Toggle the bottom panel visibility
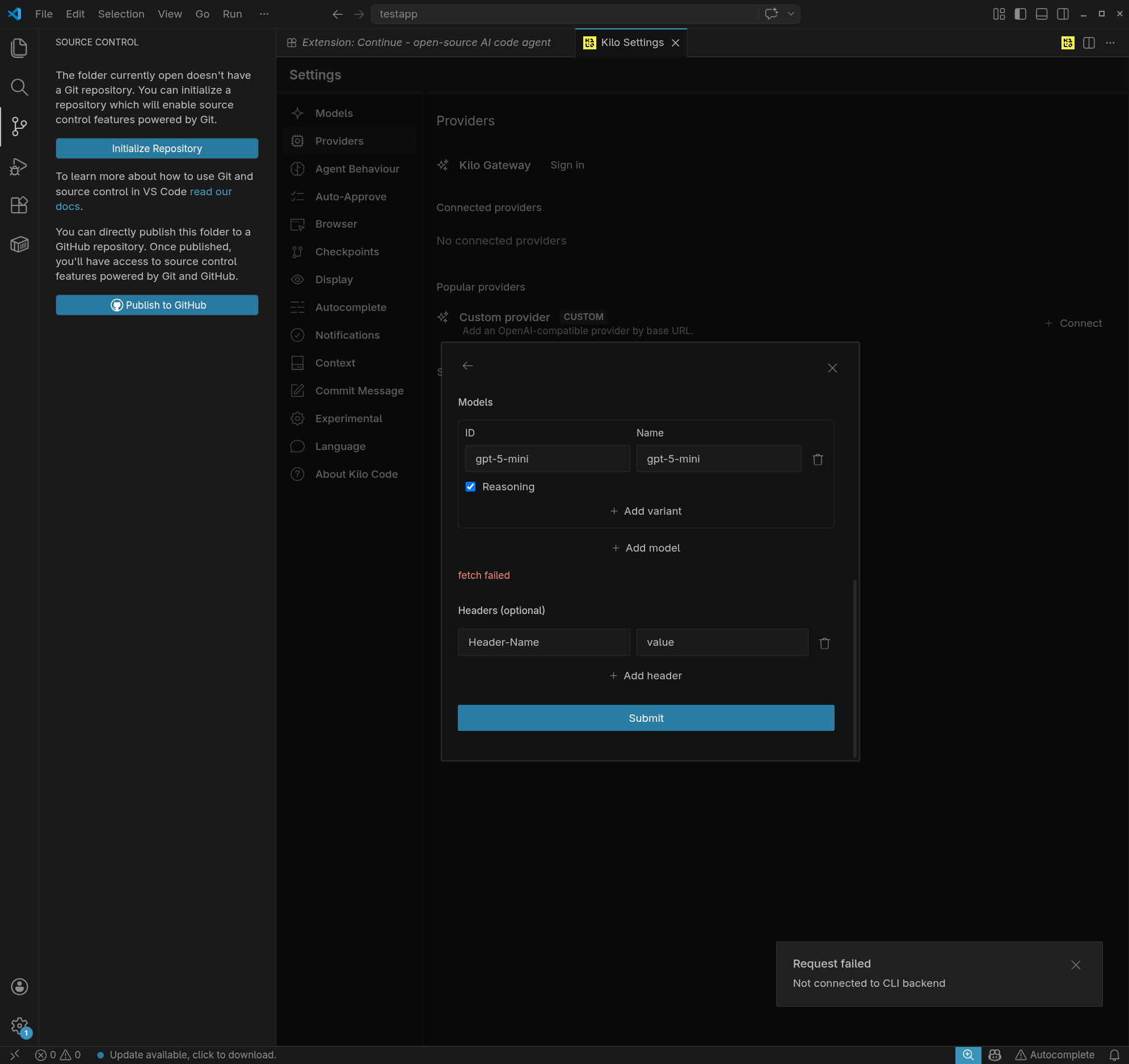 1042,14
